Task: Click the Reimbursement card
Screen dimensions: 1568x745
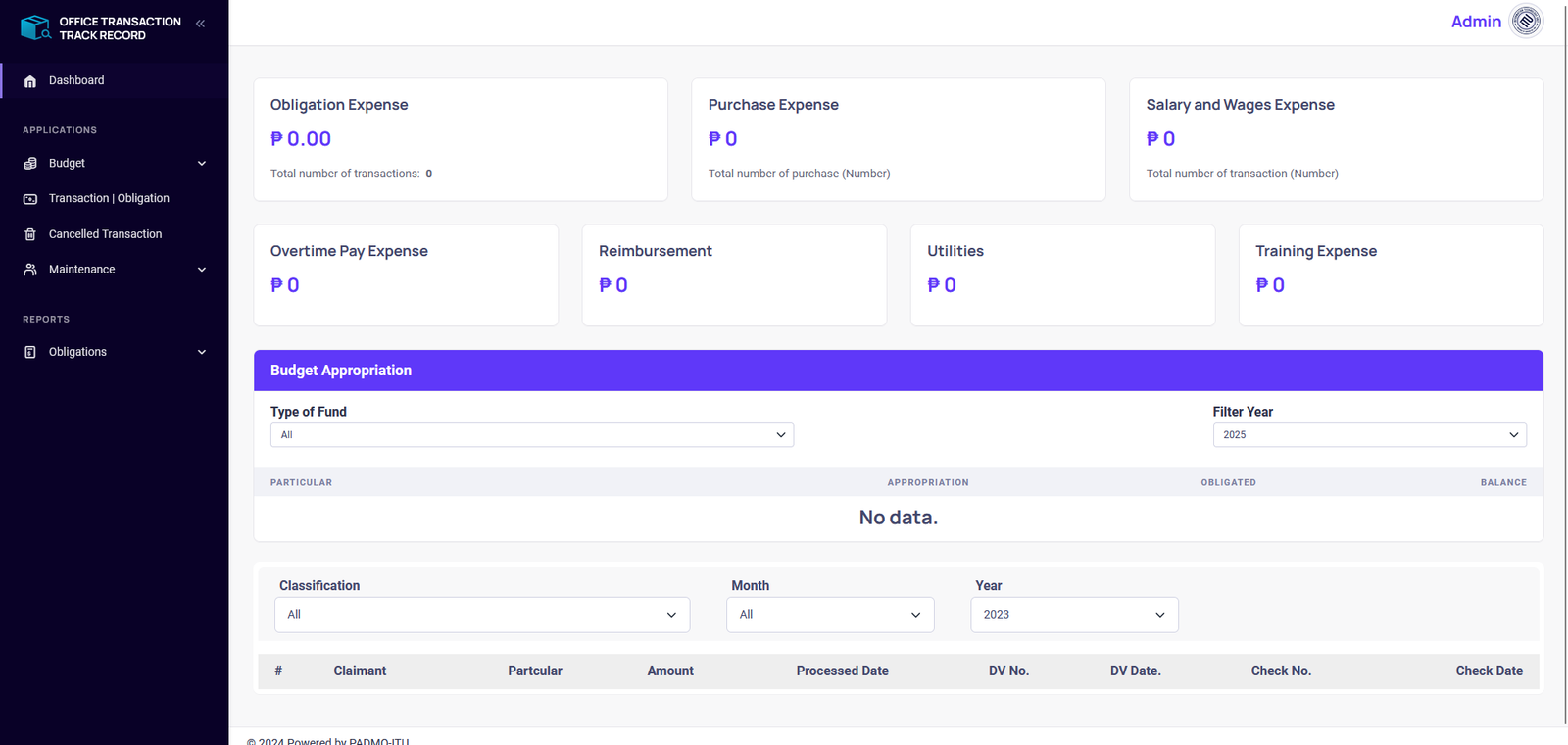Action: pos(734,275)
